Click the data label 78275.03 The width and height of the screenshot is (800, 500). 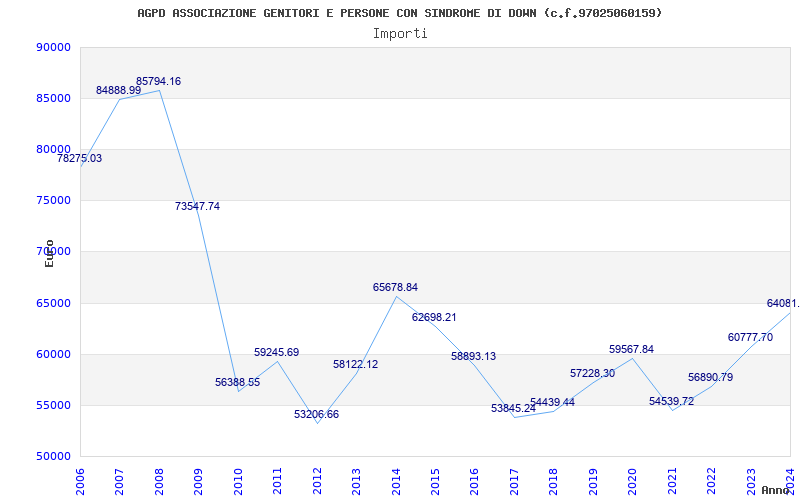pos(80,159)
